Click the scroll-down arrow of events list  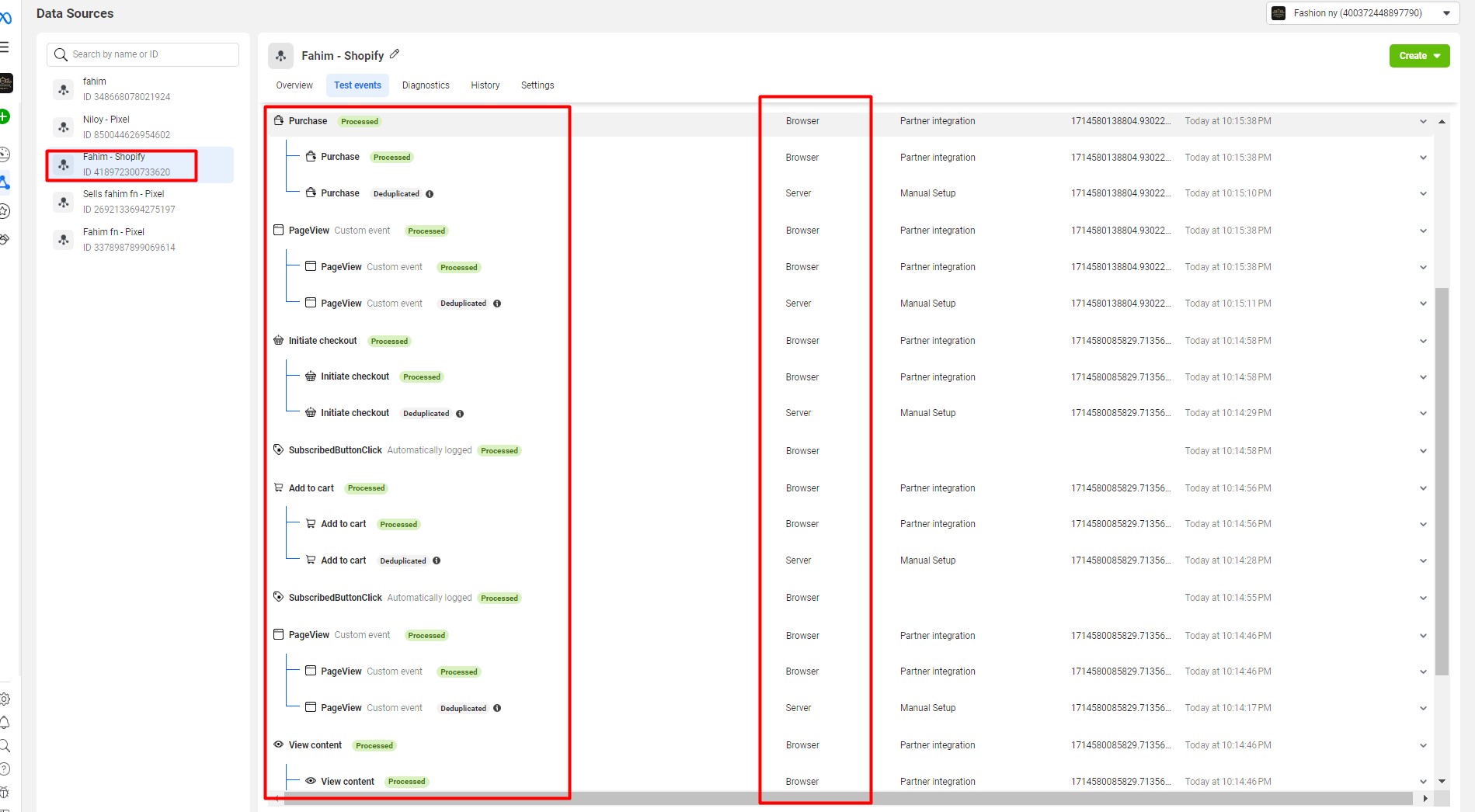click(x=1442, y=782)
